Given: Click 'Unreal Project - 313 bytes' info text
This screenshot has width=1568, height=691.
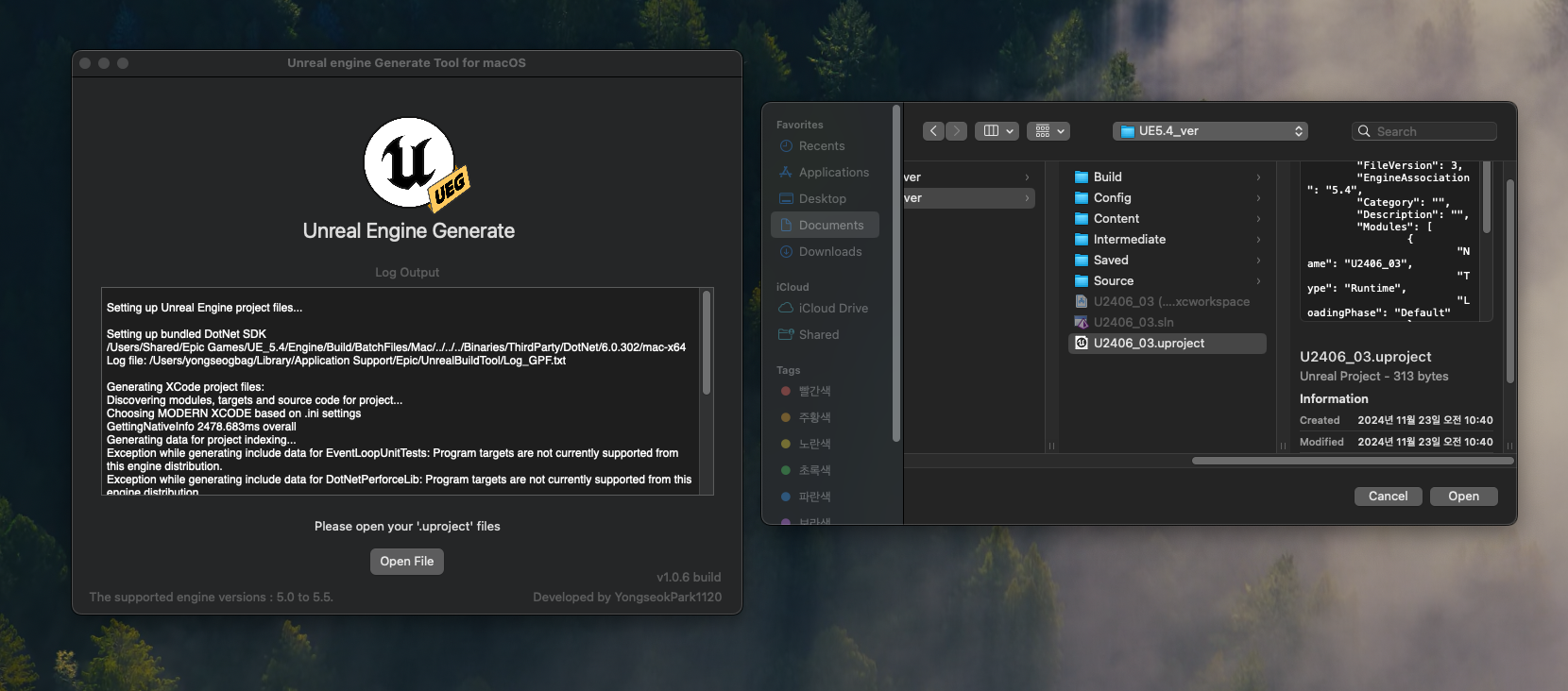Looking at the screenshot, I should point(1373,377).
